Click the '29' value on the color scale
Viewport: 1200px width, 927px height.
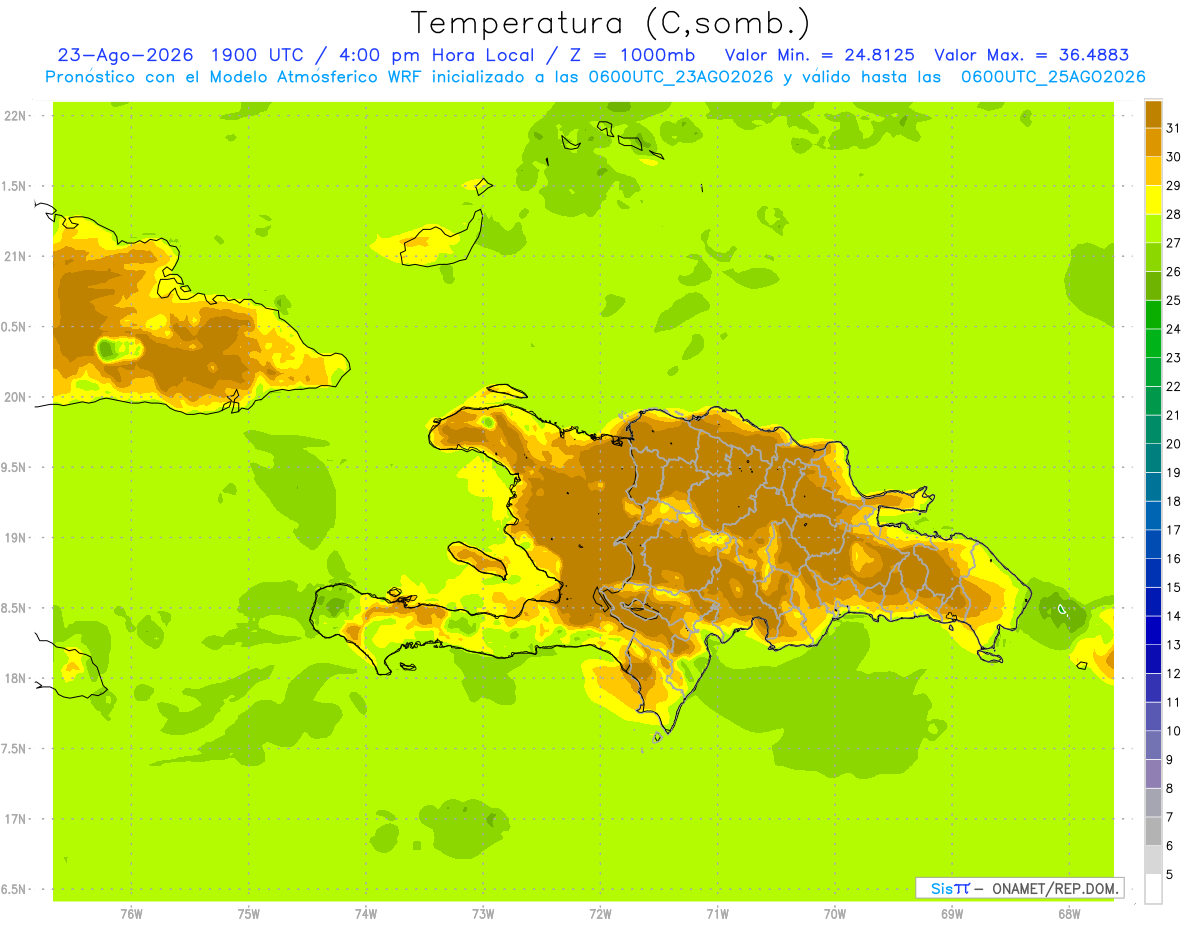(1174, 185)
